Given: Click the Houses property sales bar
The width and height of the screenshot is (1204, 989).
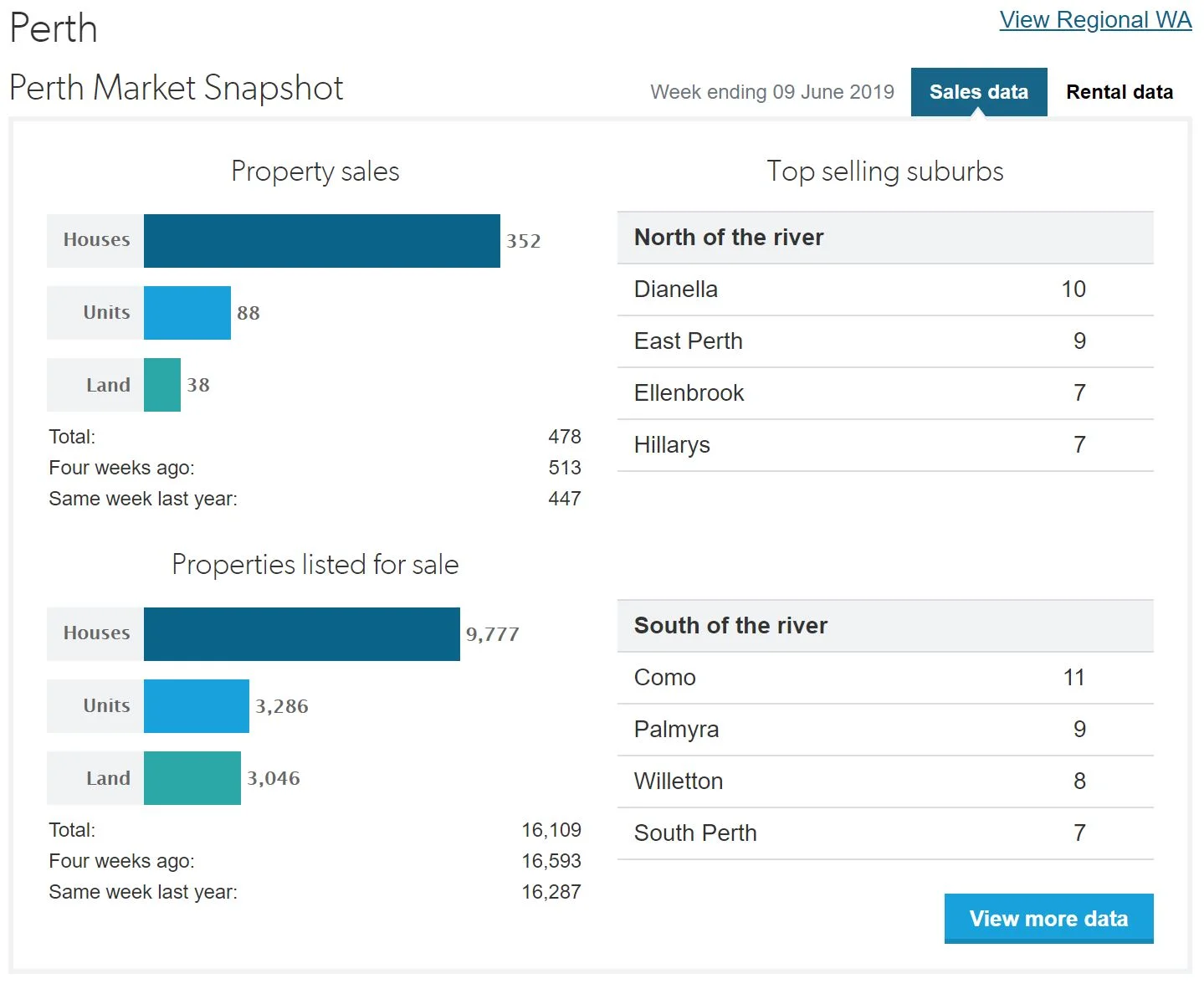Looking at the screenshot, I should (321, 241).
